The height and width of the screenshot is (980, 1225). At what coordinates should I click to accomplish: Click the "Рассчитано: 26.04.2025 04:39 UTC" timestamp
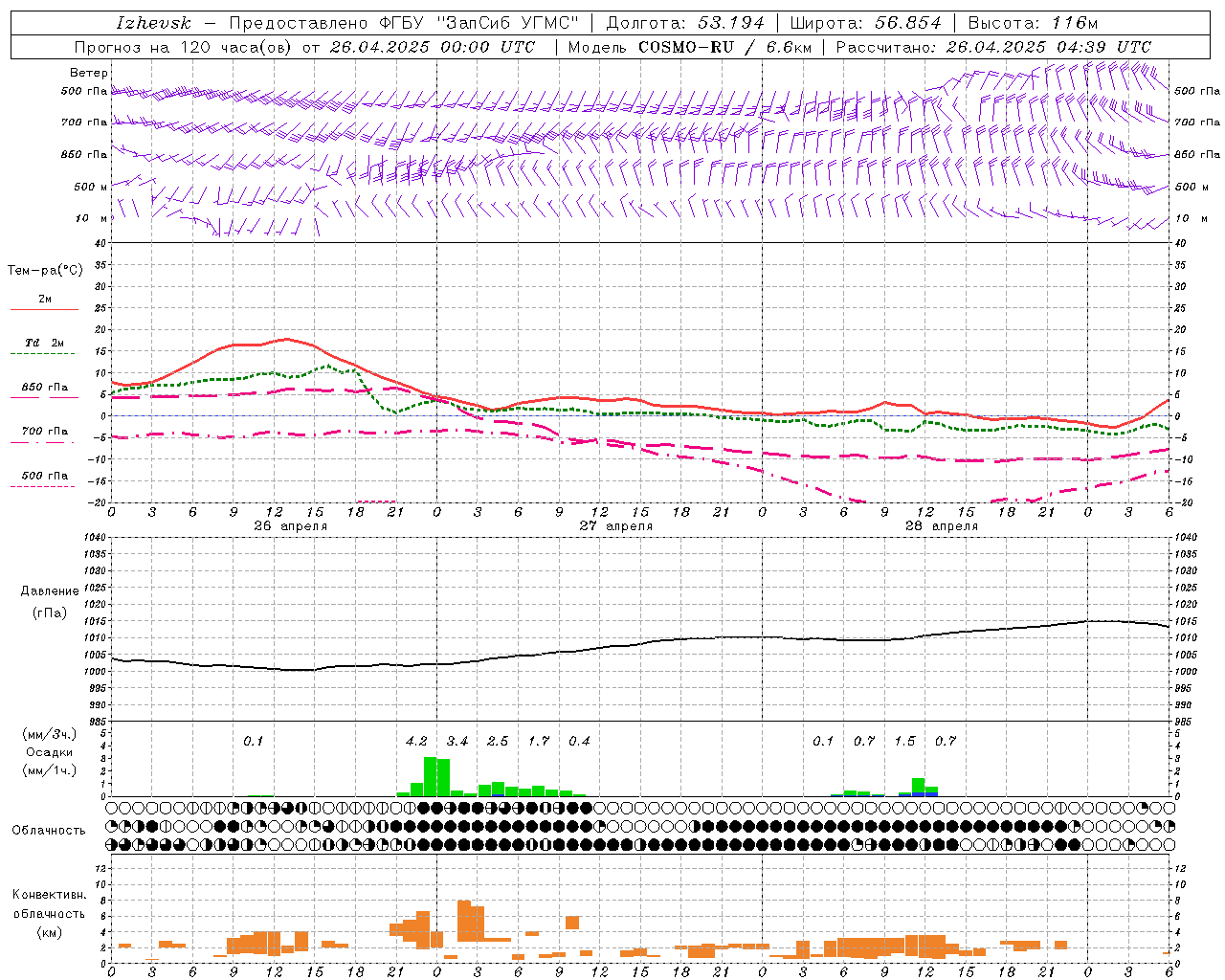(x=993, y=47)
